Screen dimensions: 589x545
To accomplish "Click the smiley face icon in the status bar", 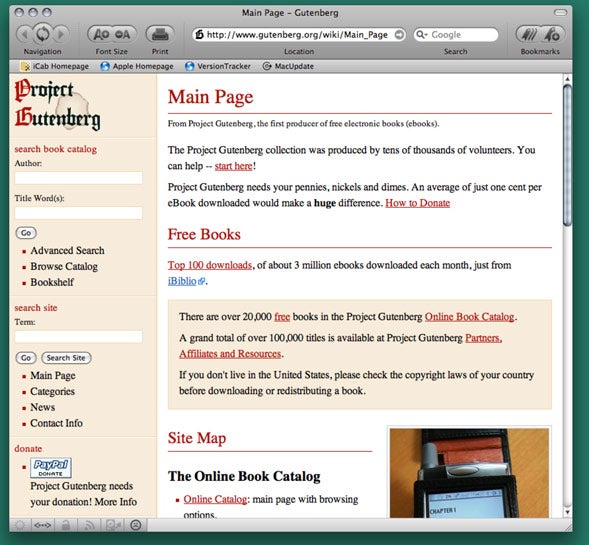I will [136, 525].
